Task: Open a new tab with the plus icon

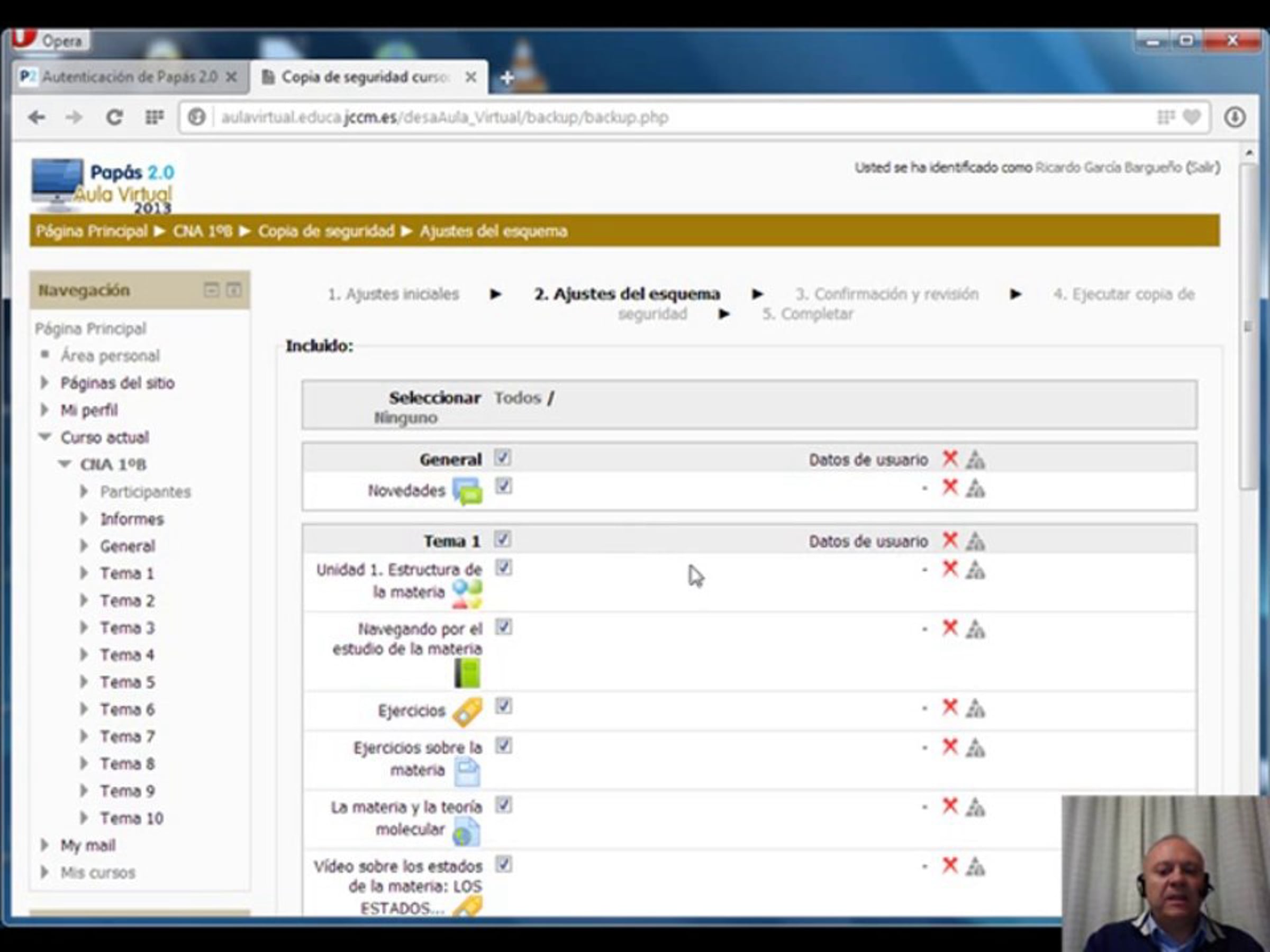Action: pyautogui.click(x=507, y=77)
